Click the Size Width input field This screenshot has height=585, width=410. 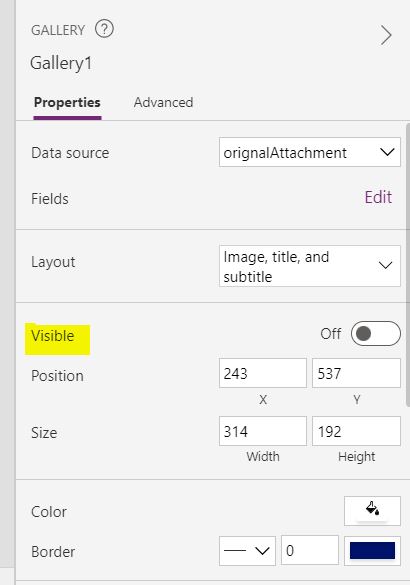point(263,431)
